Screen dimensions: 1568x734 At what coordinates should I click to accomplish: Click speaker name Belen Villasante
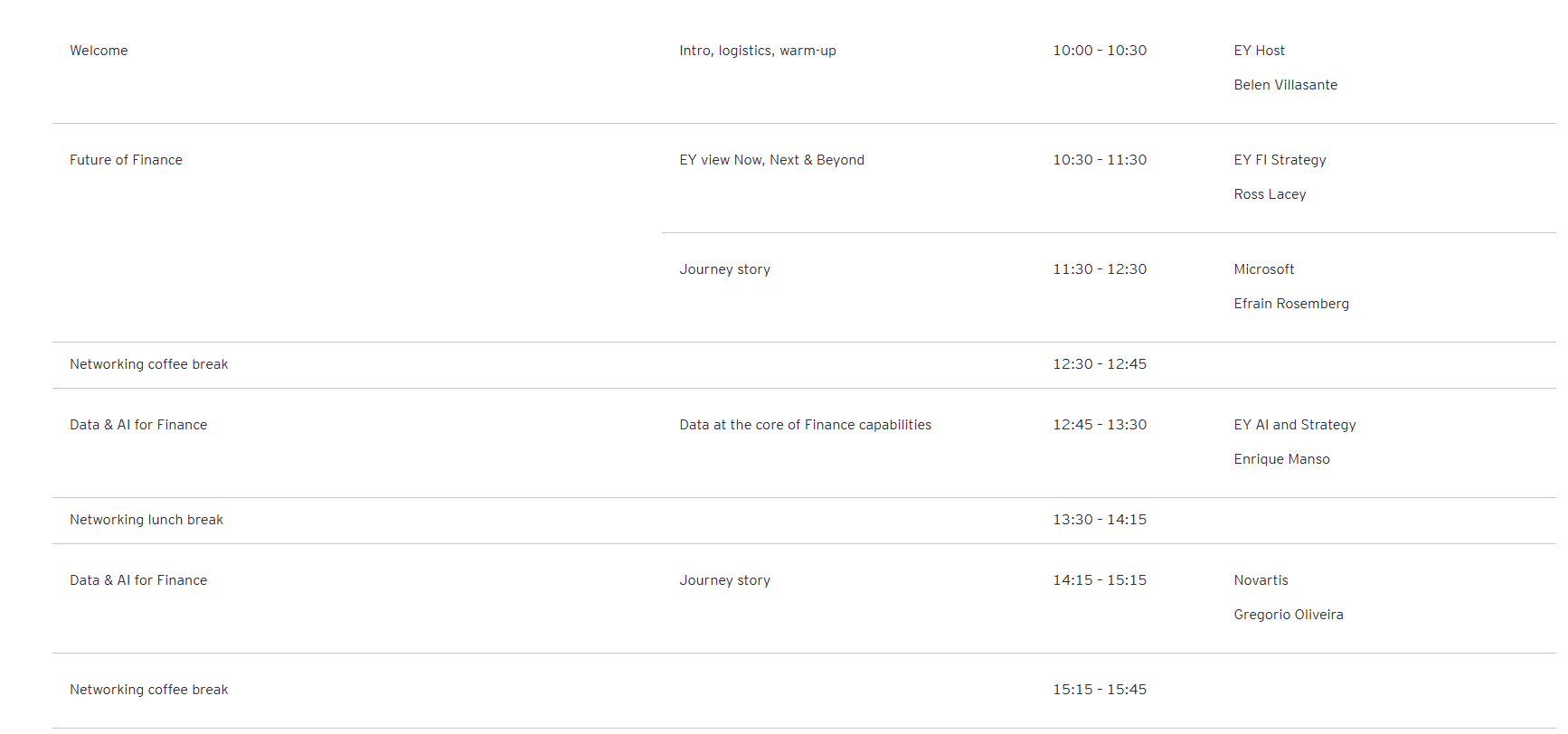click(1285, 85)
